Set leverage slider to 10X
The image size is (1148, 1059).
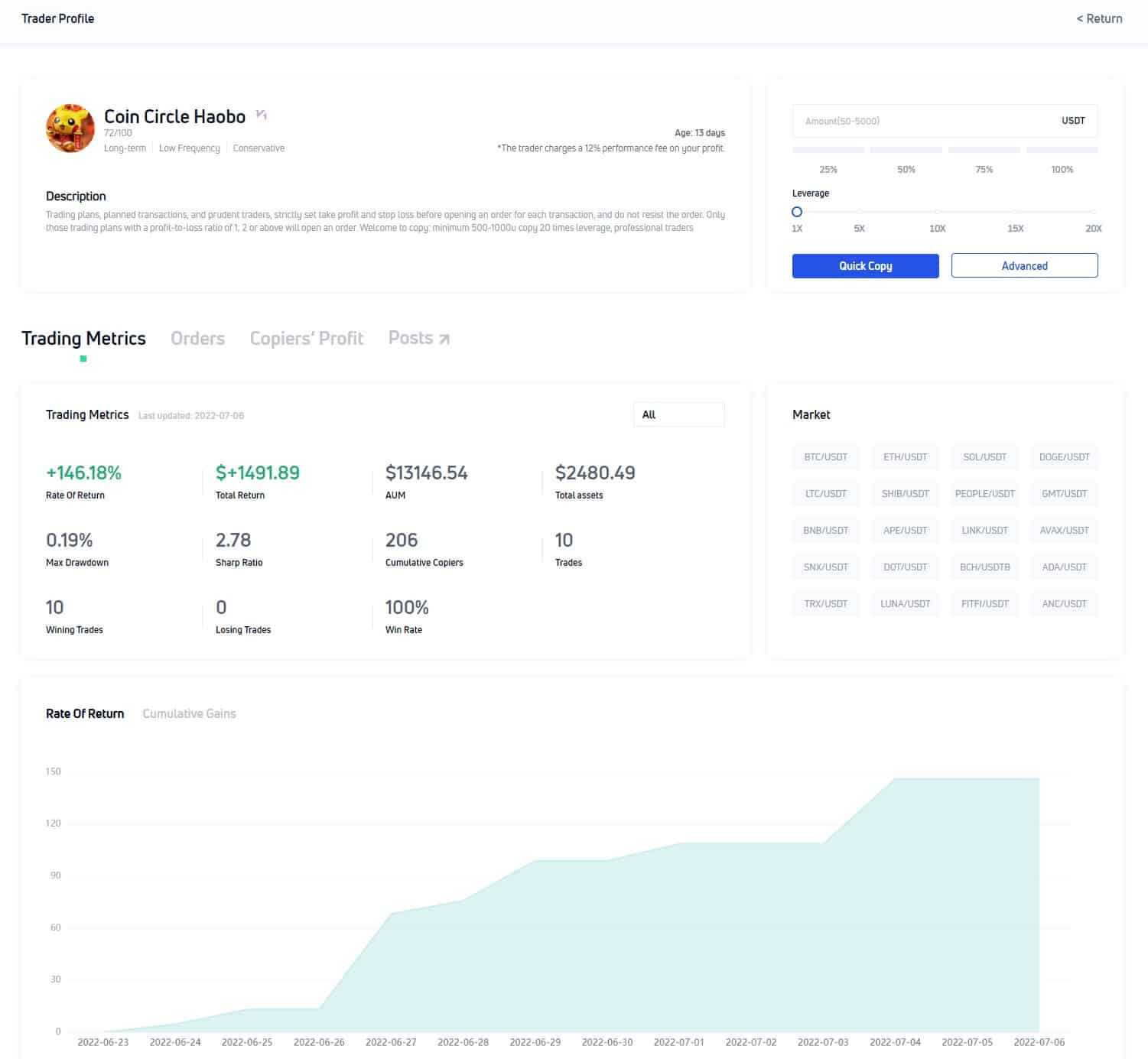click(x=937, y=212)
